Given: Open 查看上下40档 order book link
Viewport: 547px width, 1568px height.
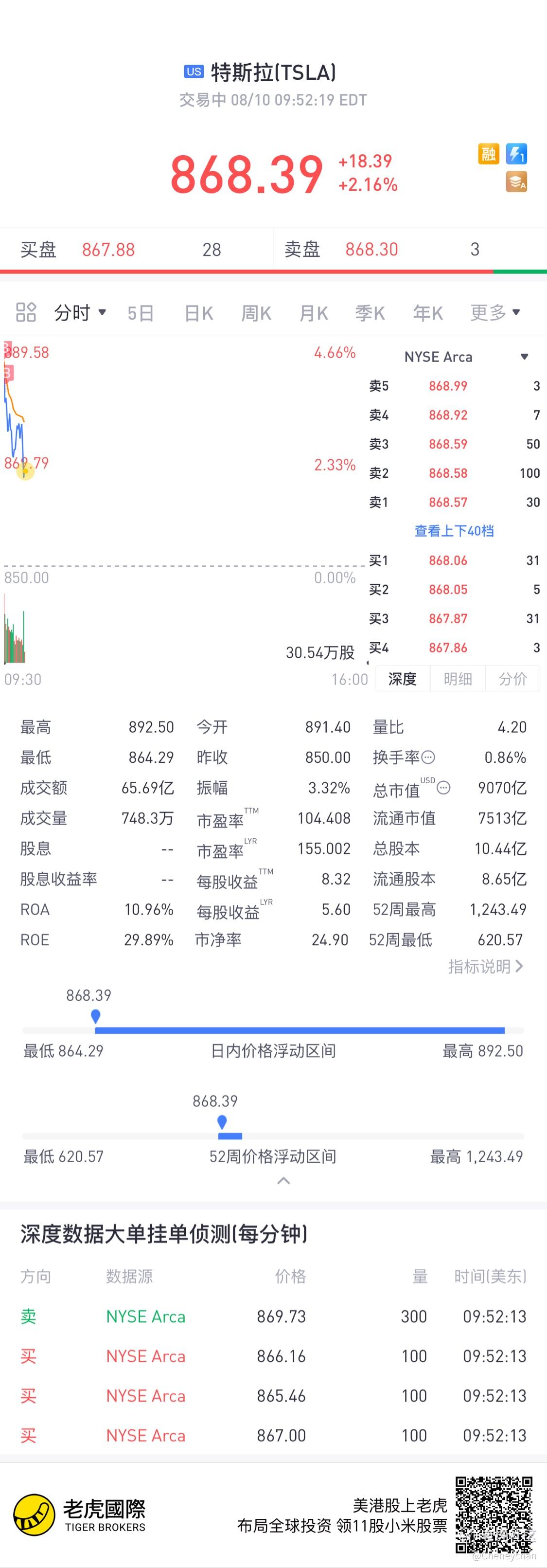Looking at the screenshot, I should tap(454, 531).
